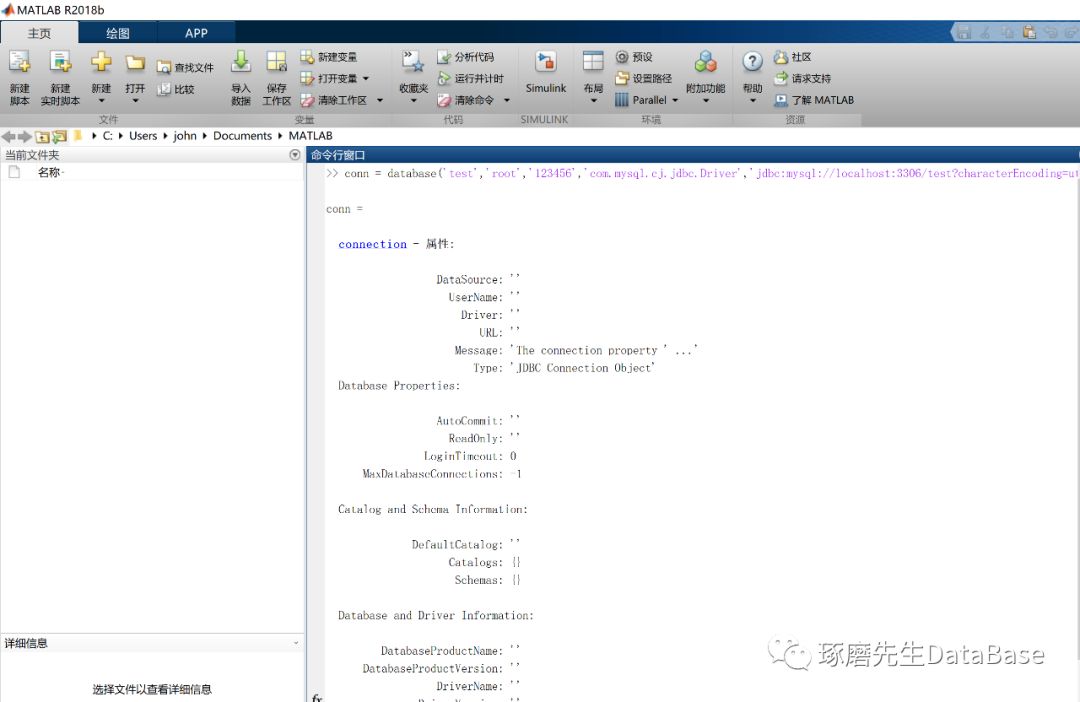Image resolution: width=1080 pixels, height=702 pixels.
Task: Switch to the 绘图 tab
Action: [x=118, y=33]
